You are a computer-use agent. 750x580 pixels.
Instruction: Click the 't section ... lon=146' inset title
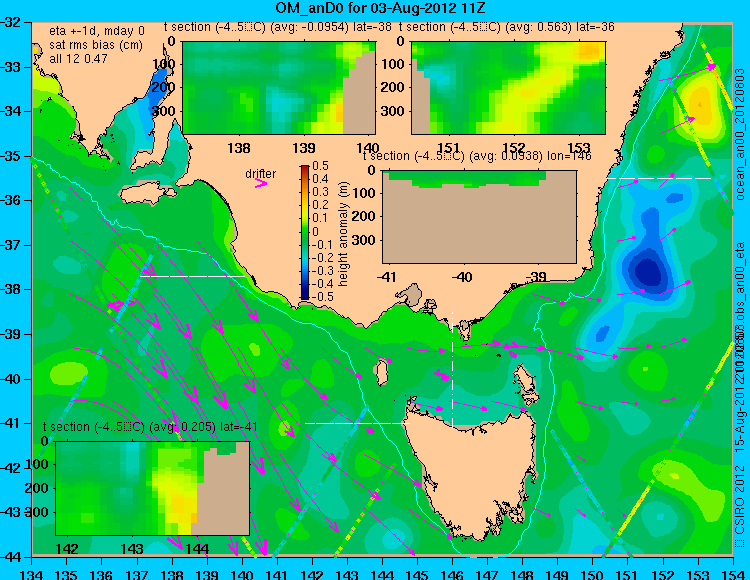pos(477,156)
